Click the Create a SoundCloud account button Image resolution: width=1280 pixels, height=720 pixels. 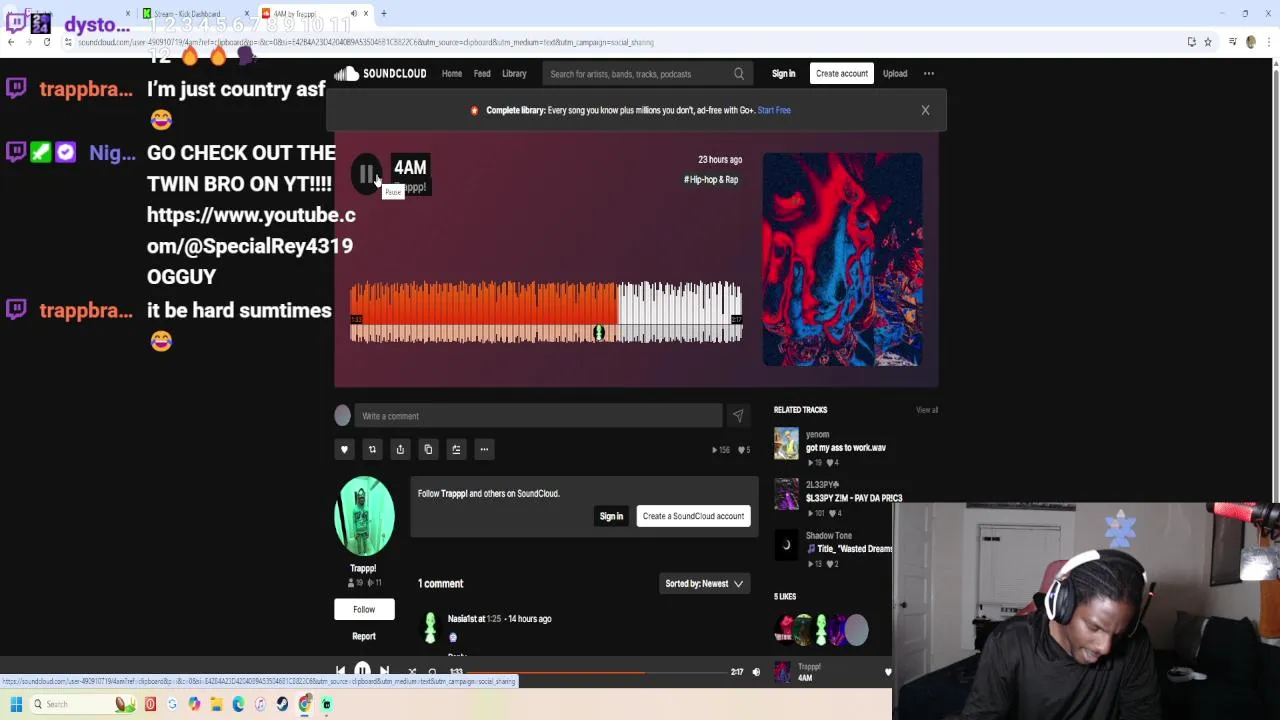pos(693,516)
